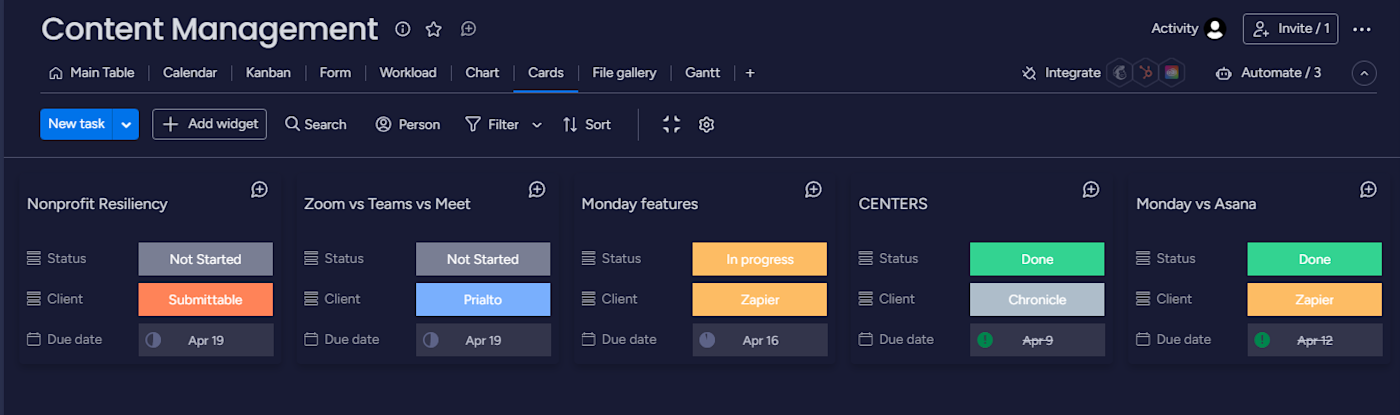Star the Content Management board
Image resolution: width=1400 pixels, height=415 pixels.
433,29
